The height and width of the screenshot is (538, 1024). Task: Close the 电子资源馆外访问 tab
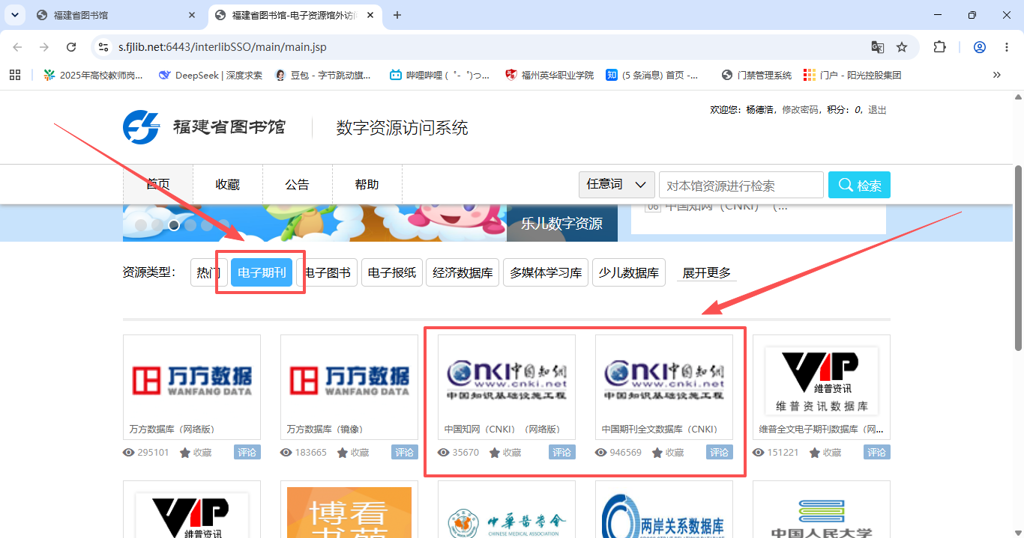[x=370, y=15]
